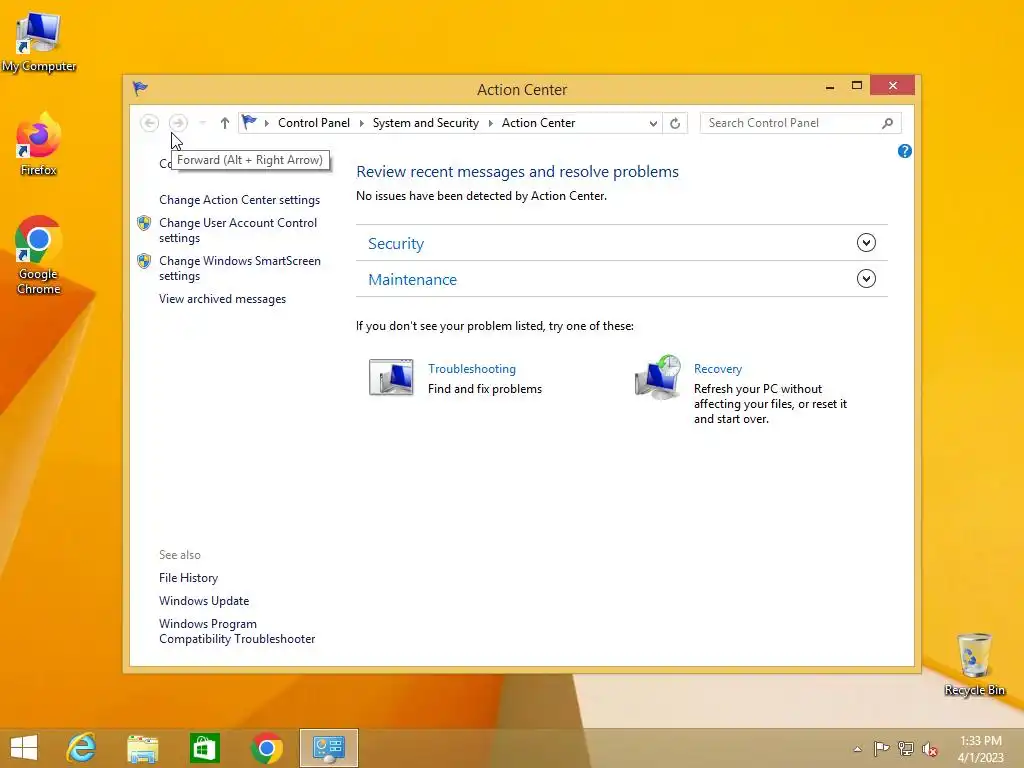This screenshot has width=1024, height=768.
Task: Click the search magnifier icon
Action: tap(887, 123)
